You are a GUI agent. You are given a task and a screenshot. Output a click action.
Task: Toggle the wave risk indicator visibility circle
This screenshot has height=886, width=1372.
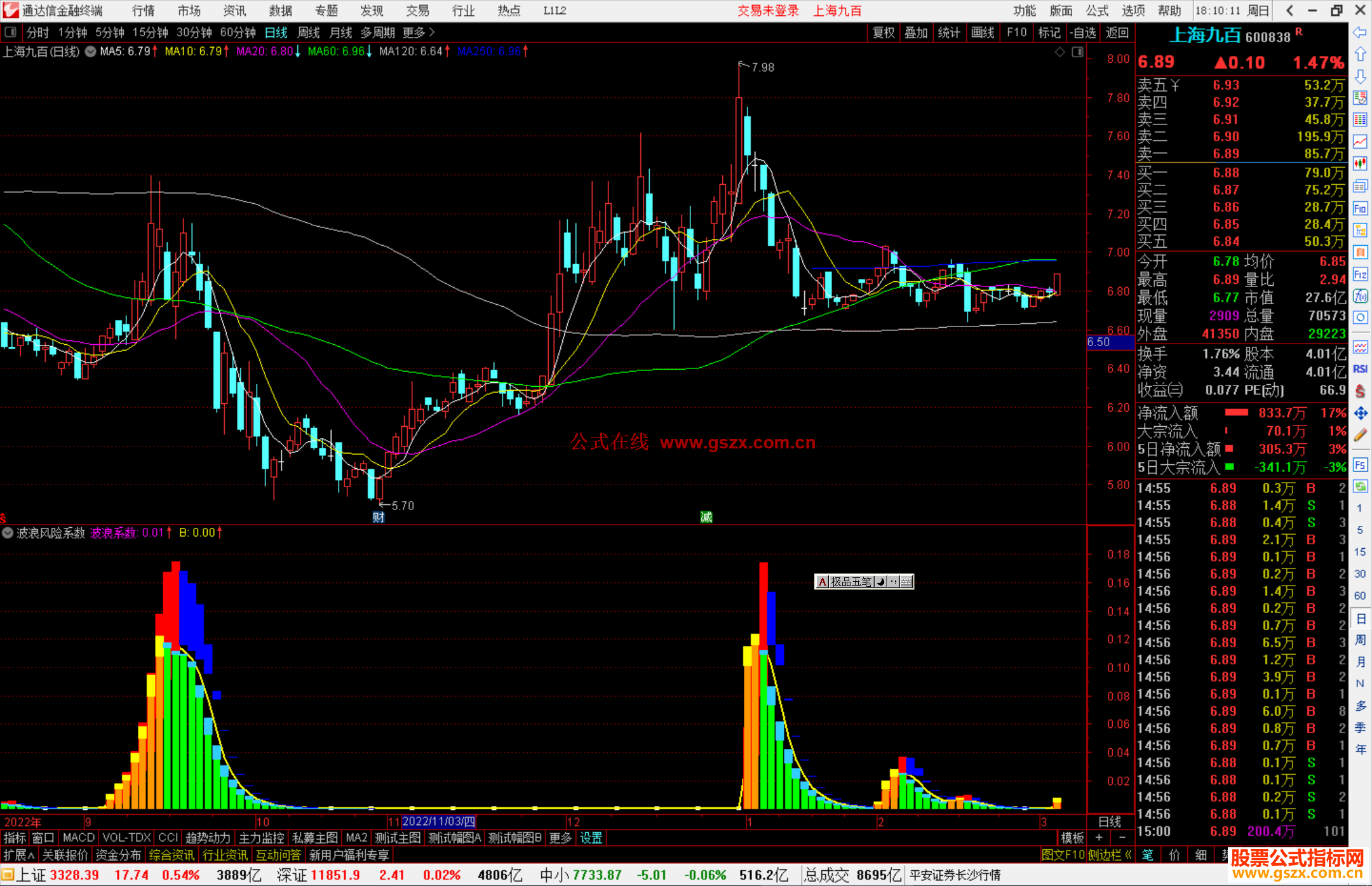point(8,533)
